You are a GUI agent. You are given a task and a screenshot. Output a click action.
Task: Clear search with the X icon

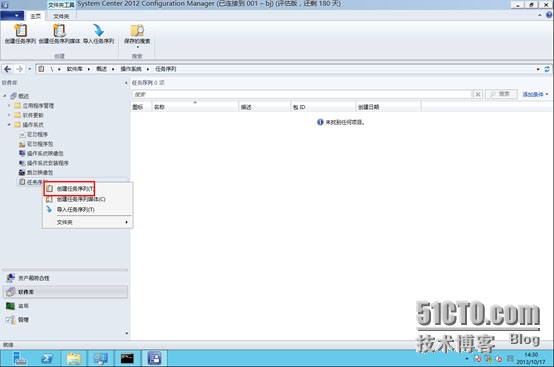[478, 94]
